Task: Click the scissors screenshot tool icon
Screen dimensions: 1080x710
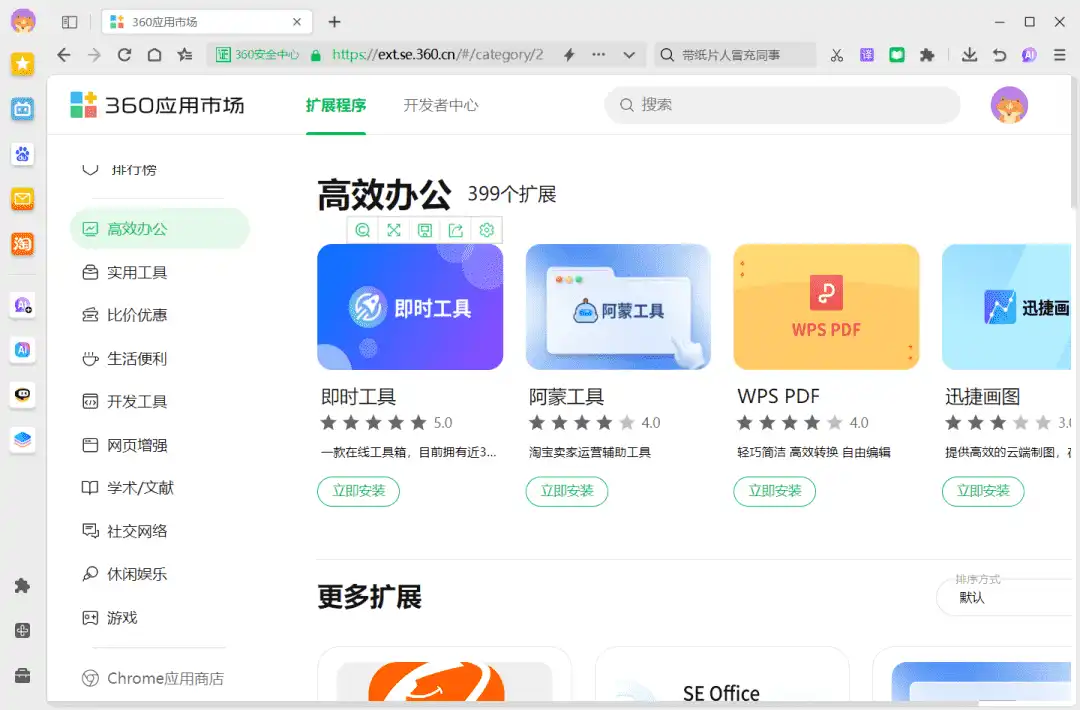Action: pos(837,55)
